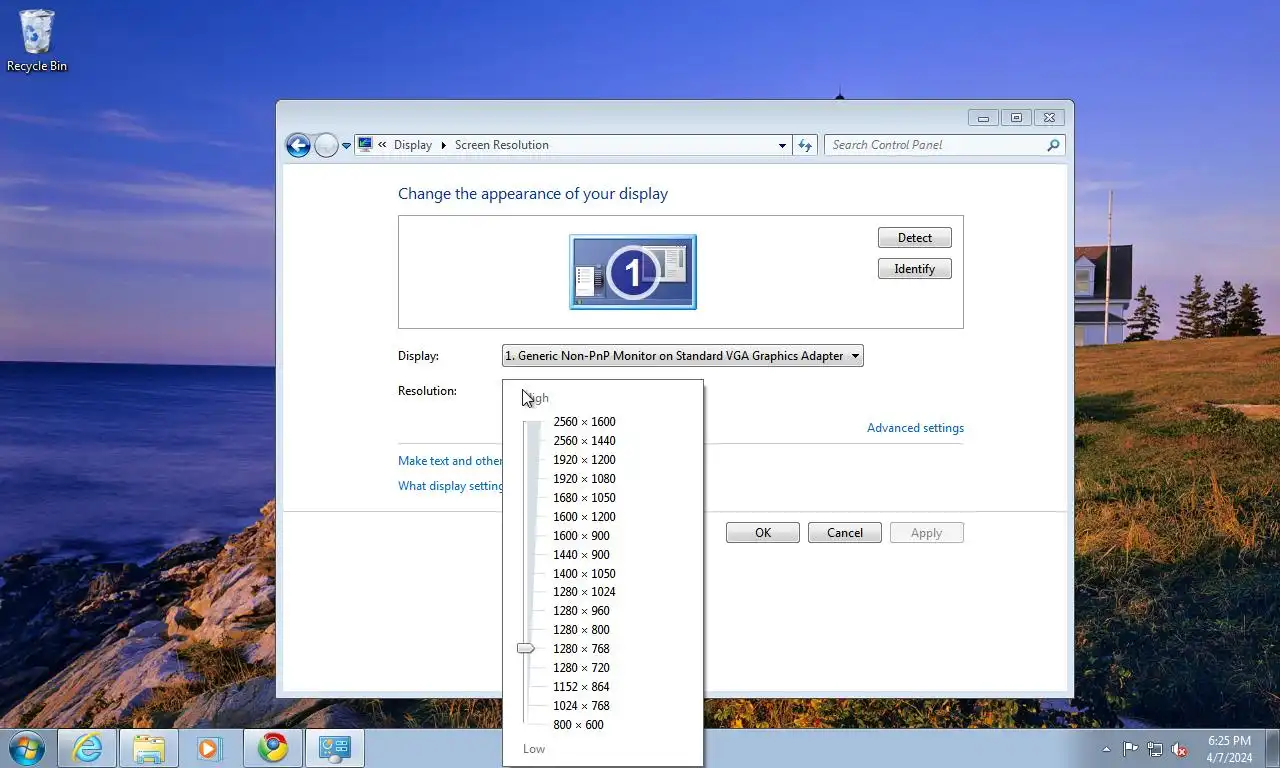Click the search magnifier icon
Screen dimensions: 1280x768
[1053, 145]
